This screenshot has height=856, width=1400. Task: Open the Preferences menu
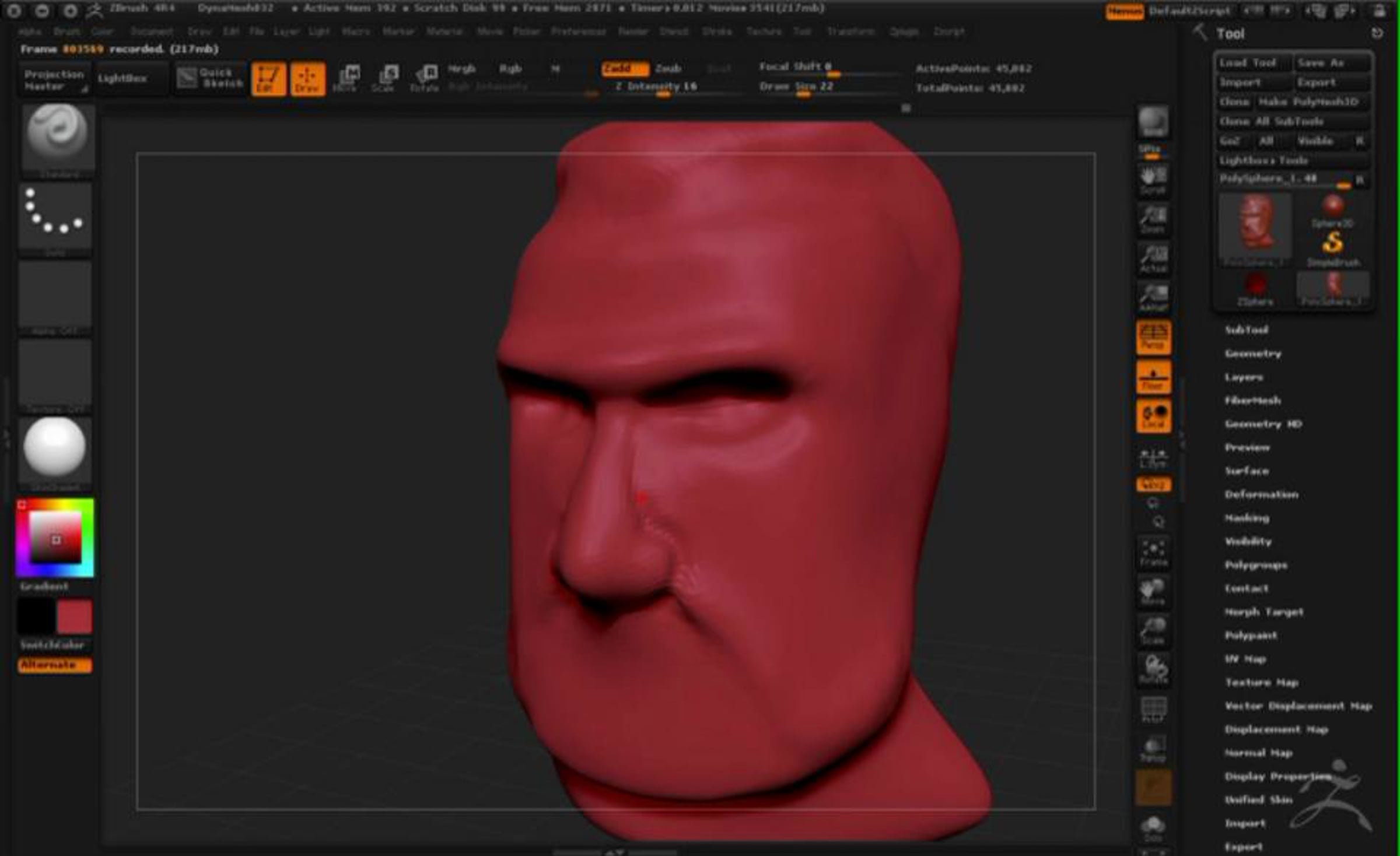click(x=578, y=31)
